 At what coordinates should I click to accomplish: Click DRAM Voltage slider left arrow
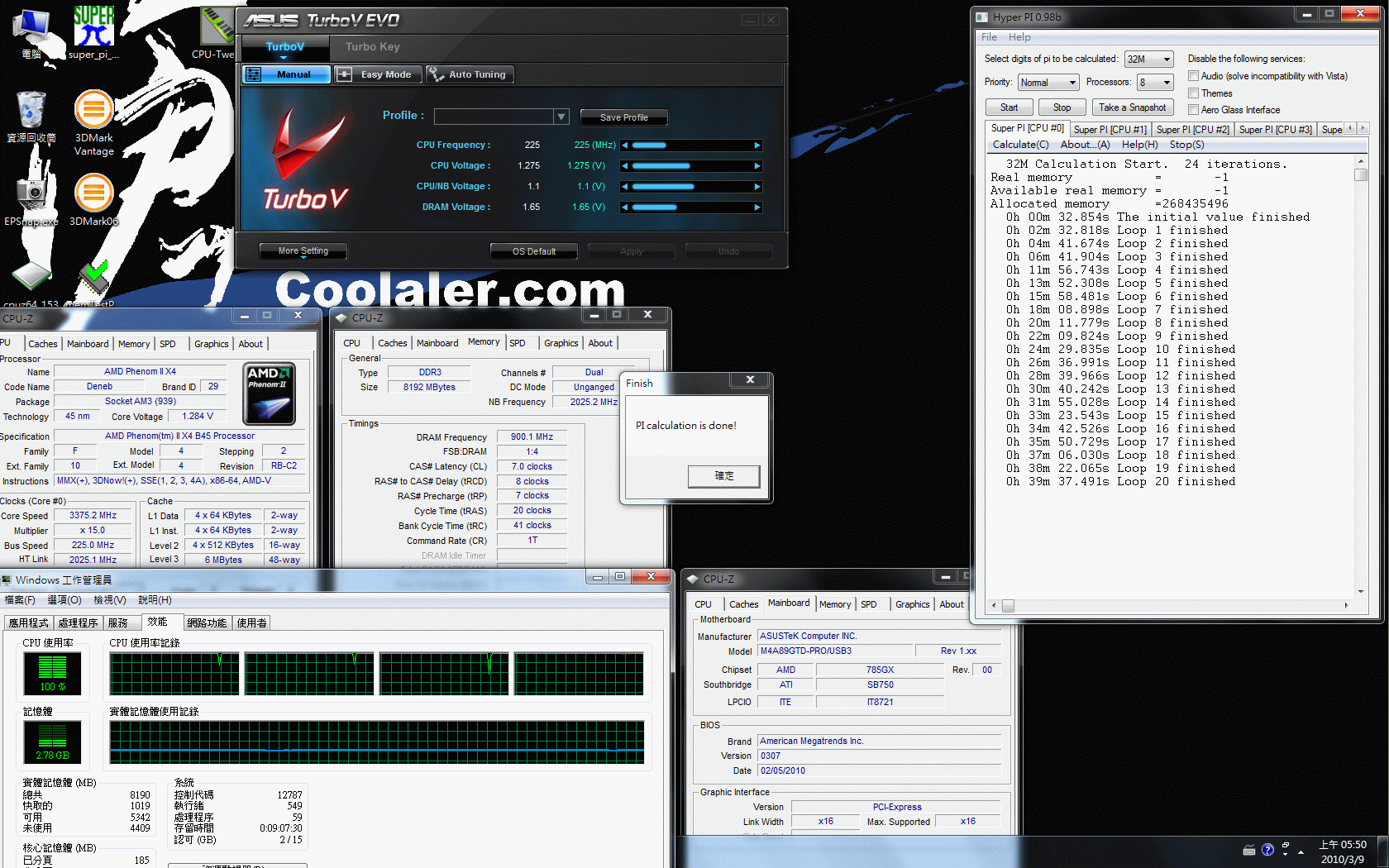pos(625,207)
